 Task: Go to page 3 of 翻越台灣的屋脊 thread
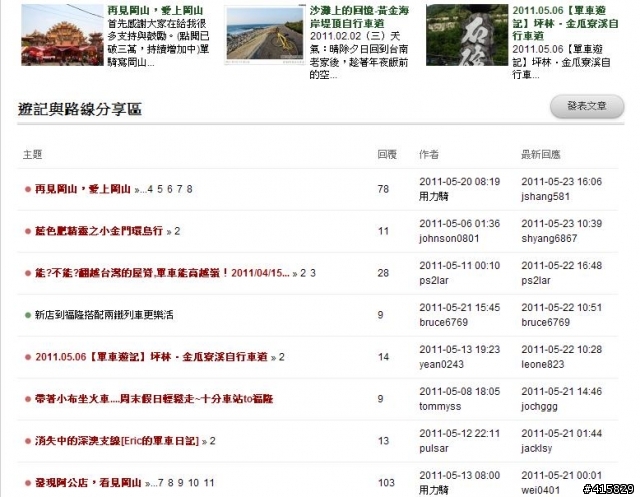pyautogui.click(x=313, y=273)
